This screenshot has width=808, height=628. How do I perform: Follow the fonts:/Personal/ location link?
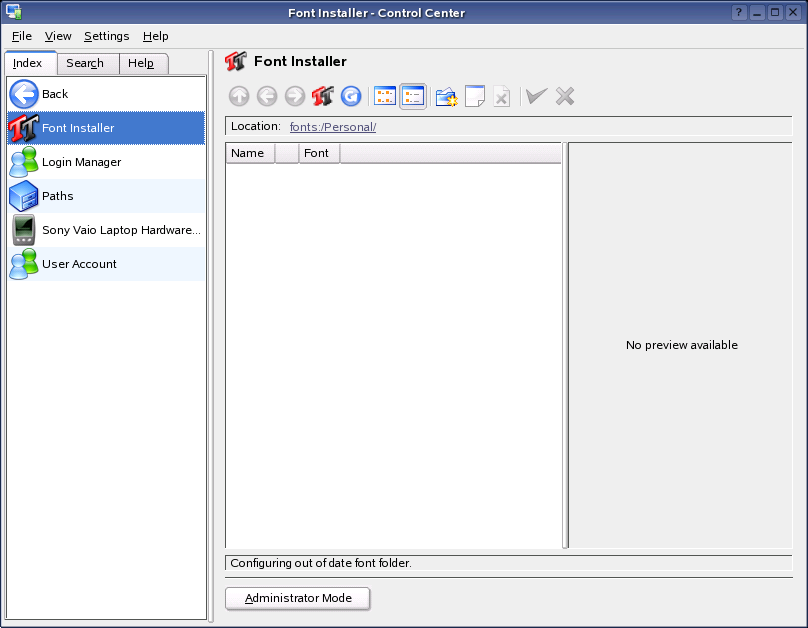coord(333,127)
